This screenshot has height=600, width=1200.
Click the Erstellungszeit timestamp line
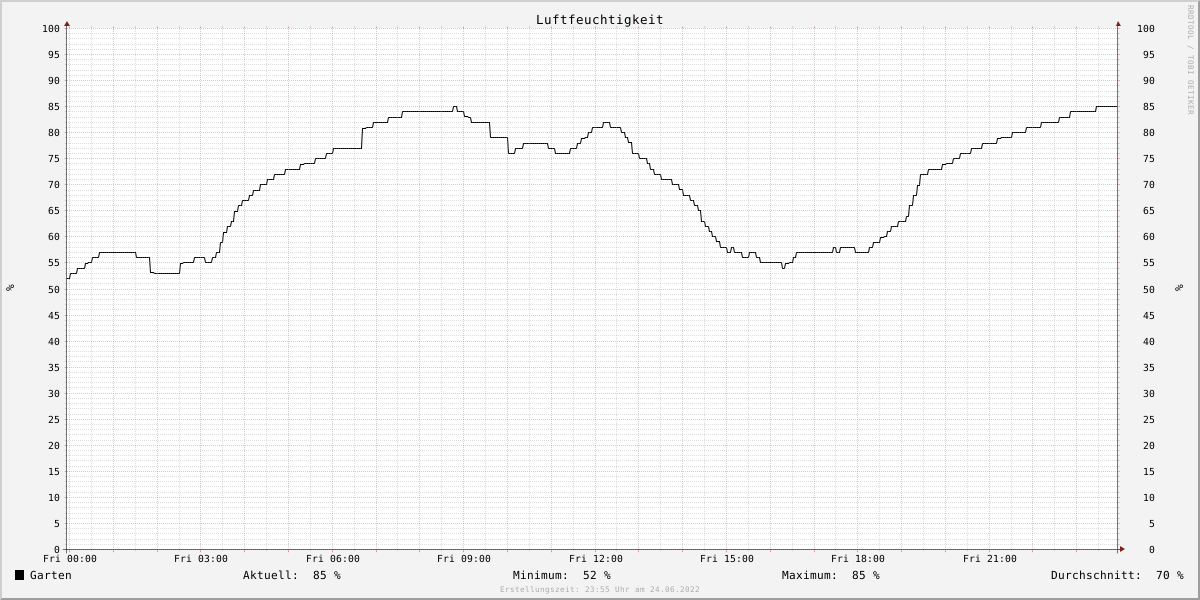600,590
